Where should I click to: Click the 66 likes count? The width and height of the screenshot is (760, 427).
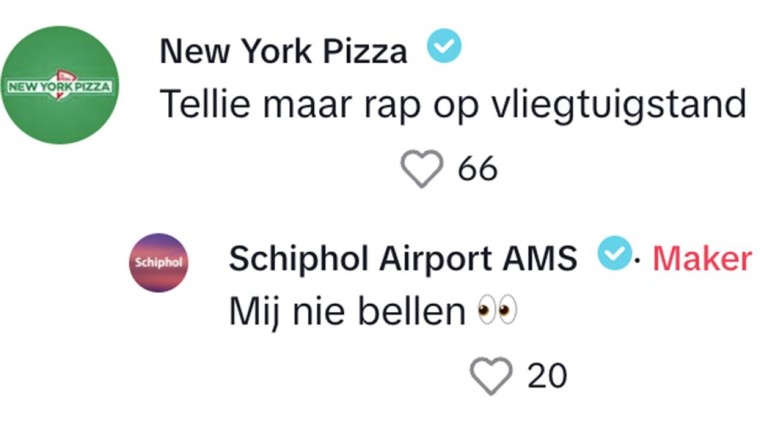478,170
